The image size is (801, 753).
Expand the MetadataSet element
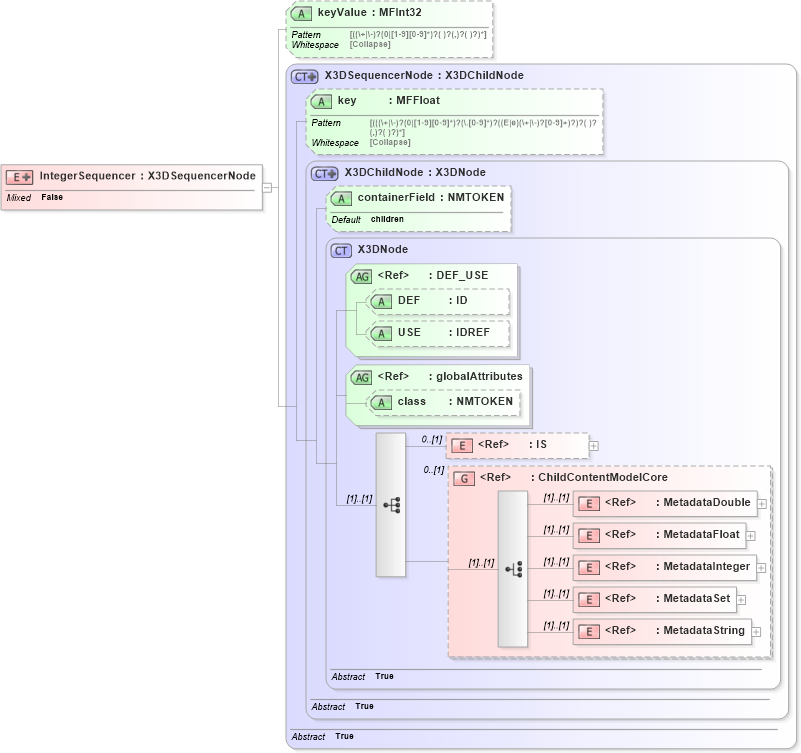[741, 600]
